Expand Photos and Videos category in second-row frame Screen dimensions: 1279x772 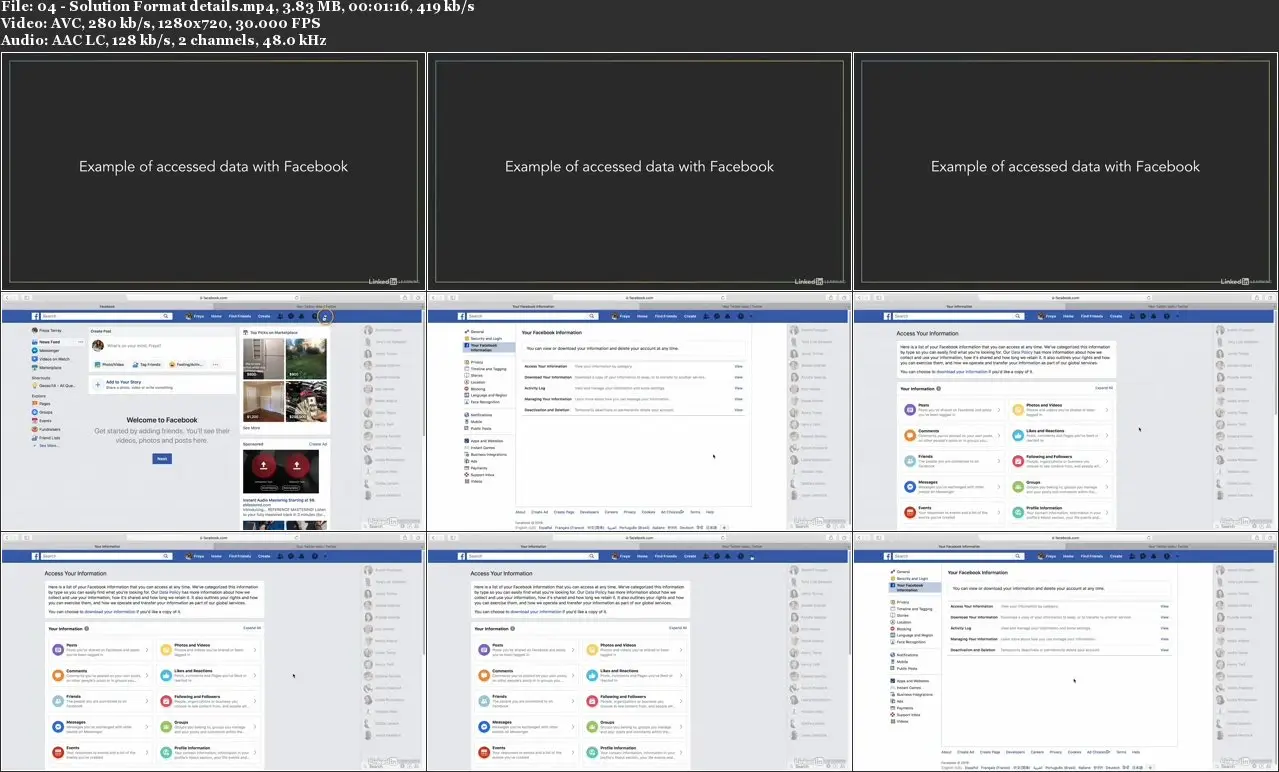pos(1061,410)
